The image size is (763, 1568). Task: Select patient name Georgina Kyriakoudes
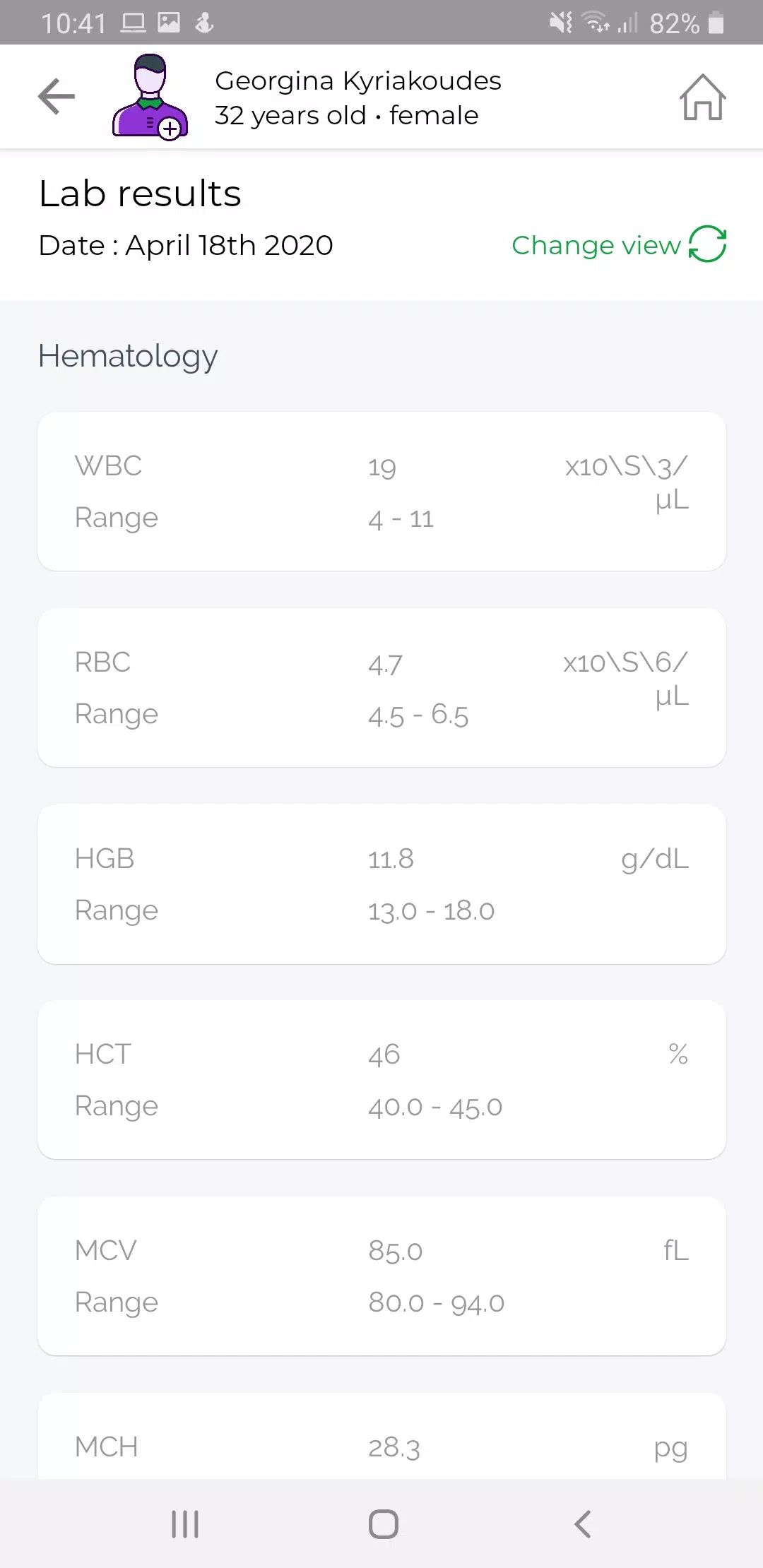358,81
